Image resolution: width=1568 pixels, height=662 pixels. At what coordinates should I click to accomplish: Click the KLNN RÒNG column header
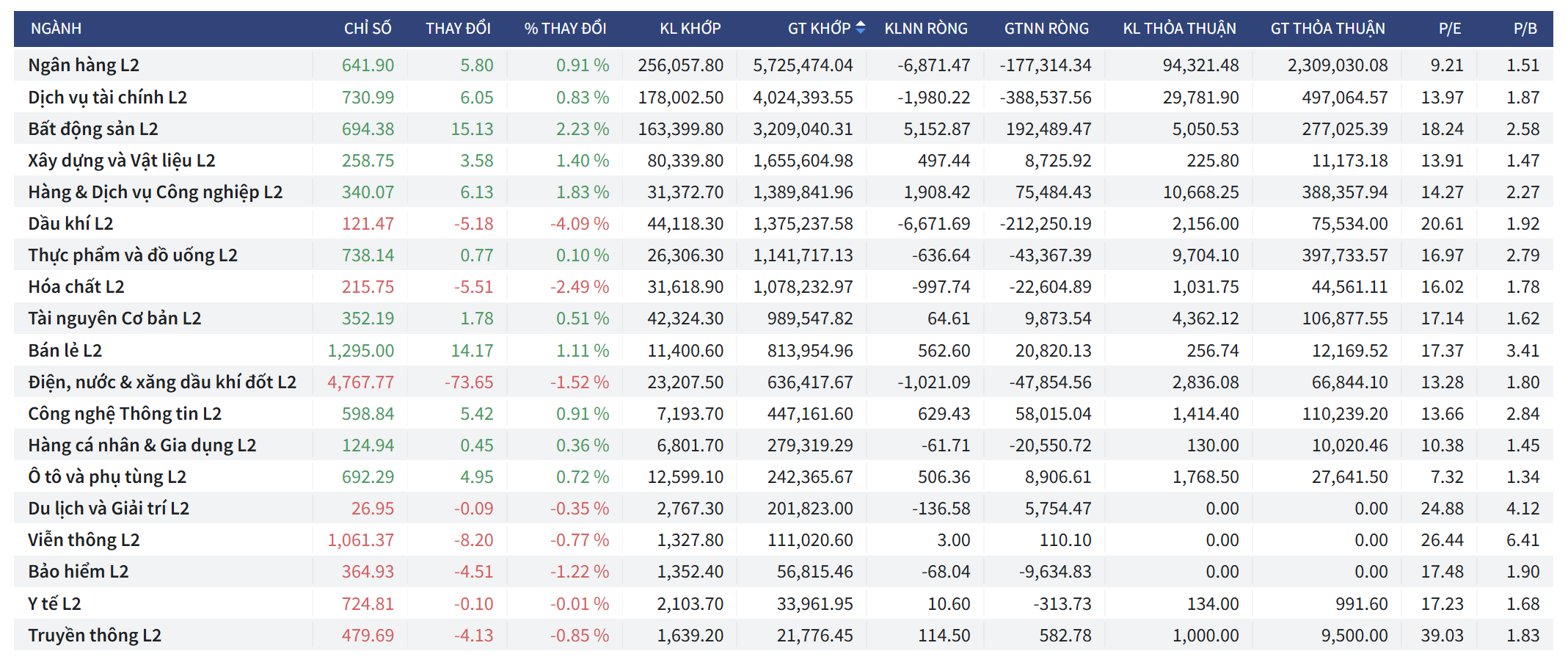(925, 29)
